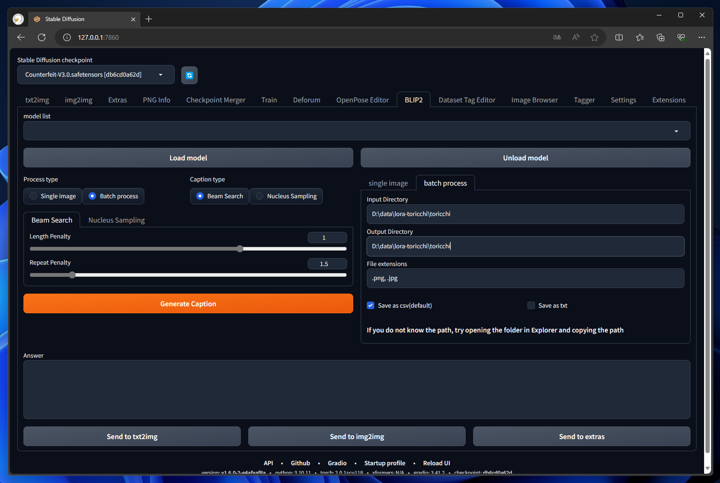This screenshot has height=483, width=720.
Task: Open the Tagger tab
Action: pyautogui.click(x=584, y=100)
